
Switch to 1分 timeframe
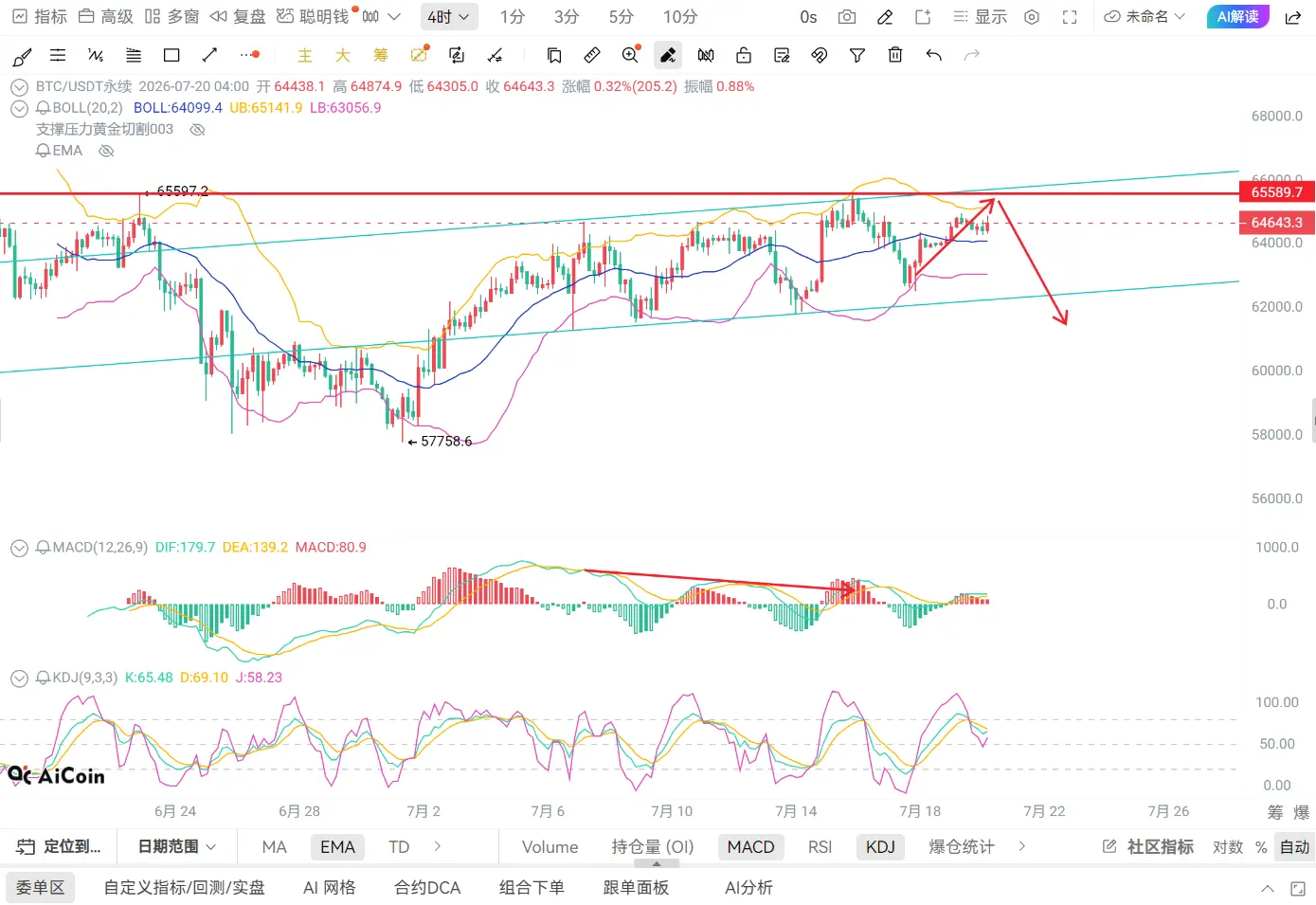coord(513,17)
